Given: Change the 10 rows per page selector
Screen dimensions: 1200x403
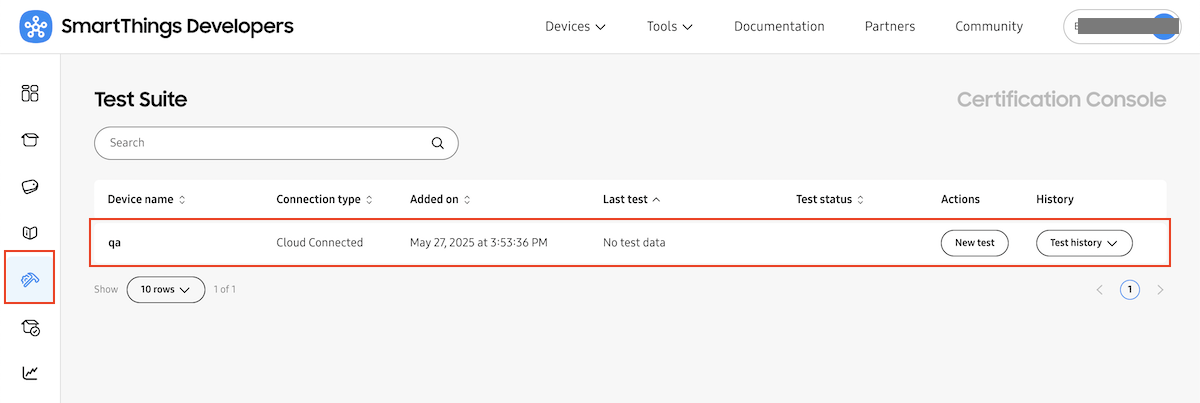Looking at the screenshot, I should pyautogui.click(x=166, y=289).
